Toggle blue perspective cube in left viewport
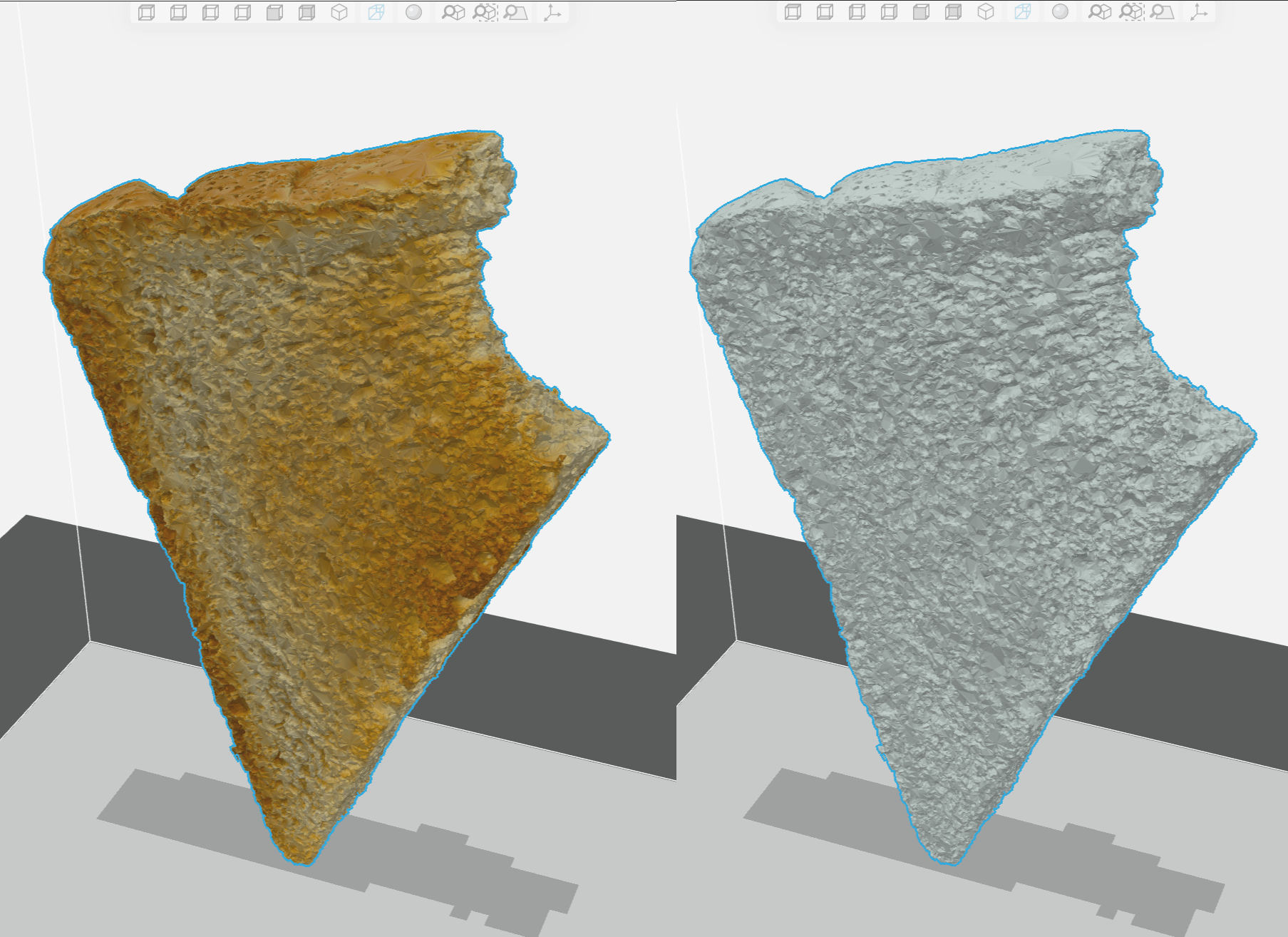 pyautogui.click(x=376, y=12)
